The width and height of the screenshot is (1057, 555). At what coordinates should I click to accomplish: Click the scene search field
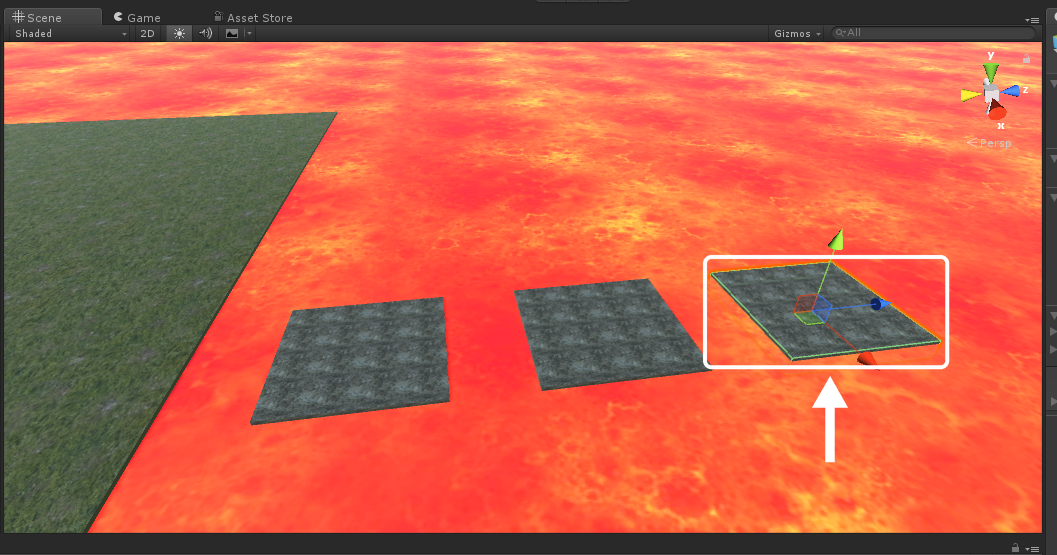pos(933,32)
